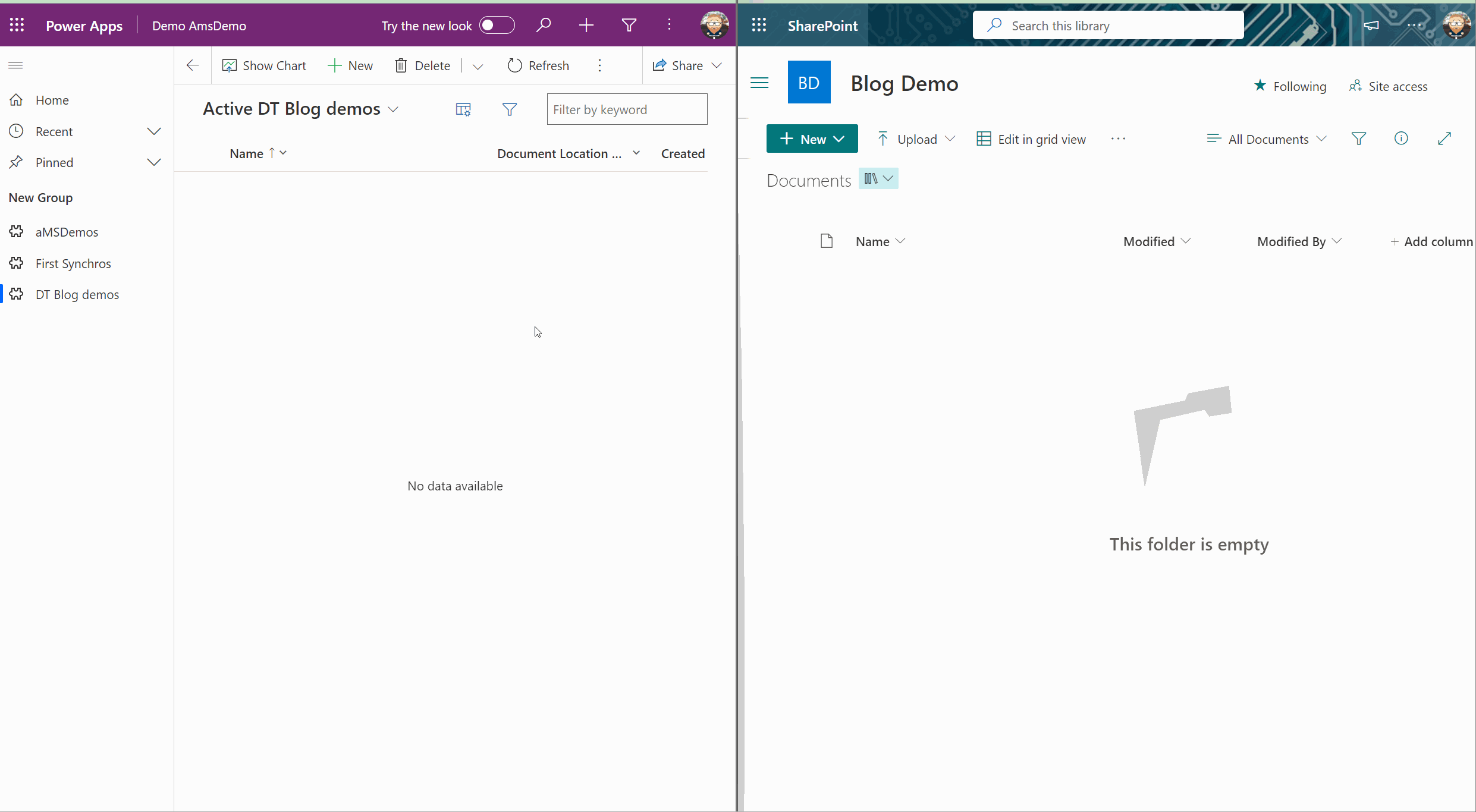Click Show Chart in the command bar
1476x812 pixels.
(264, 65)
